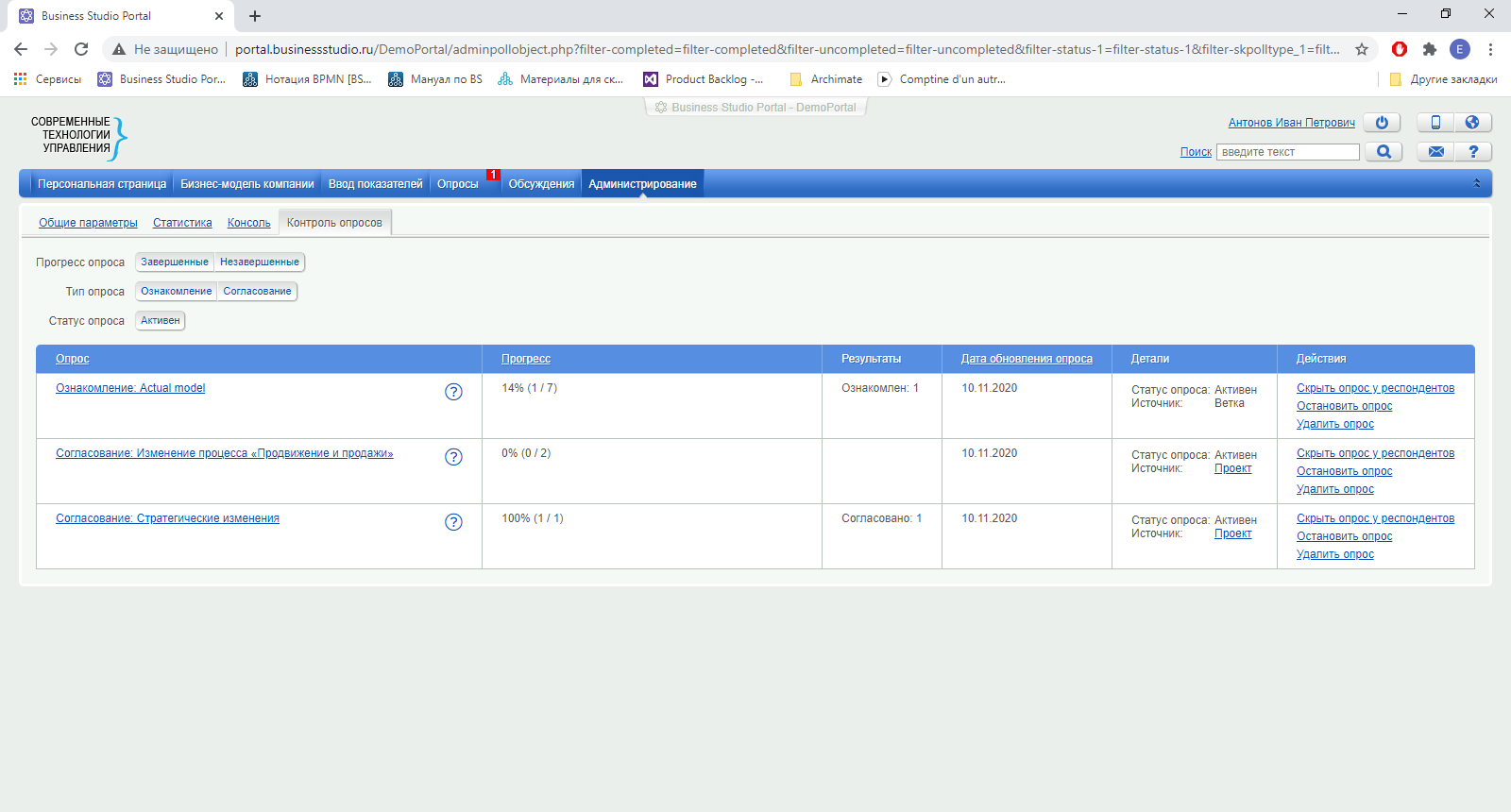Open help with question mark button
The height and width of the screenshot is (812, 1511).
[1473, 152]
